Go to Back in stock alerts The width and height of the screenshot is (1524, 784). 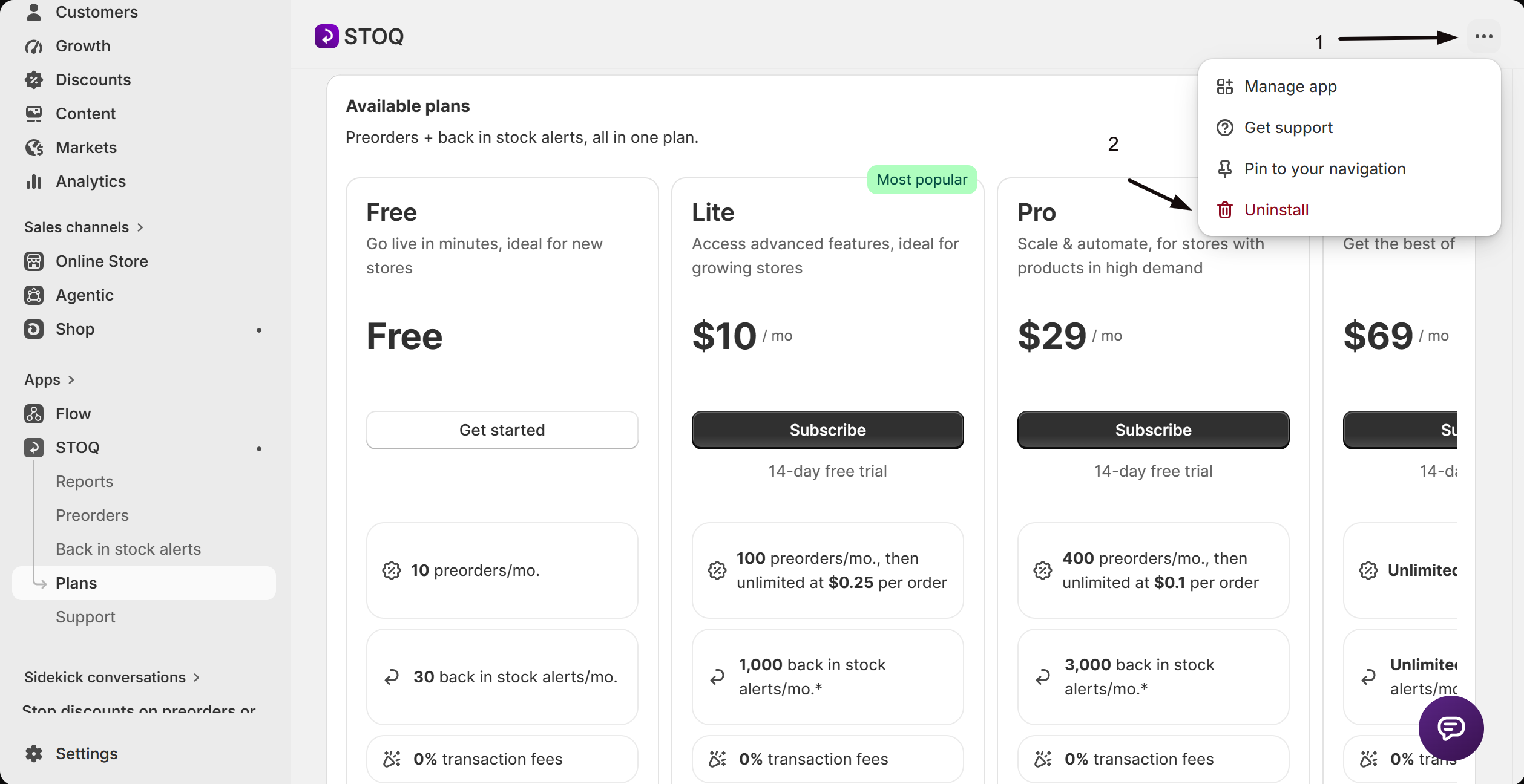(x=128, y=549)
